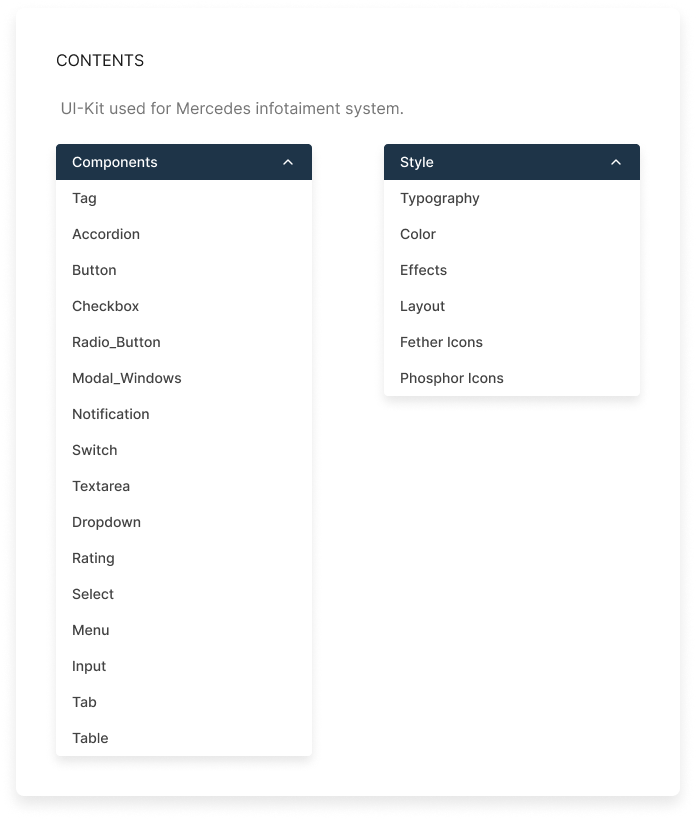Click the Style dropdown header

(512, 162)
